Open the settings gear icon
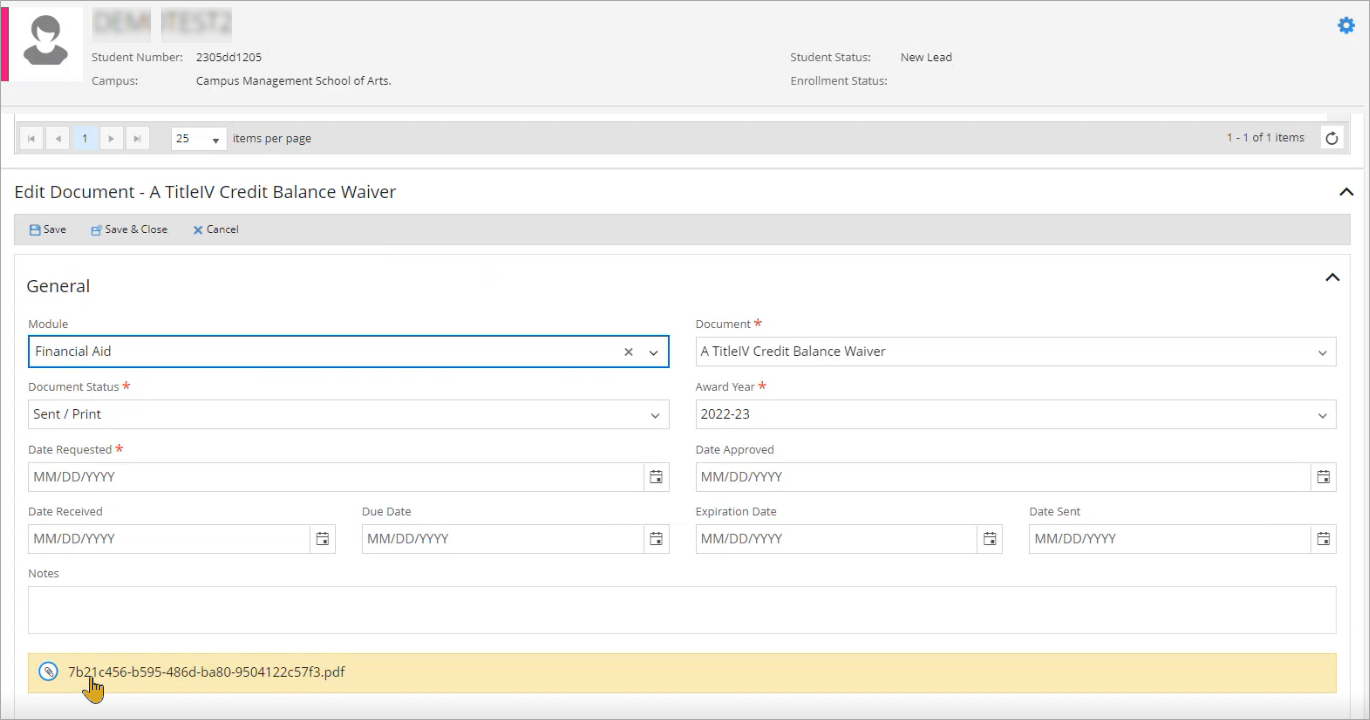 pos(1346,26)
